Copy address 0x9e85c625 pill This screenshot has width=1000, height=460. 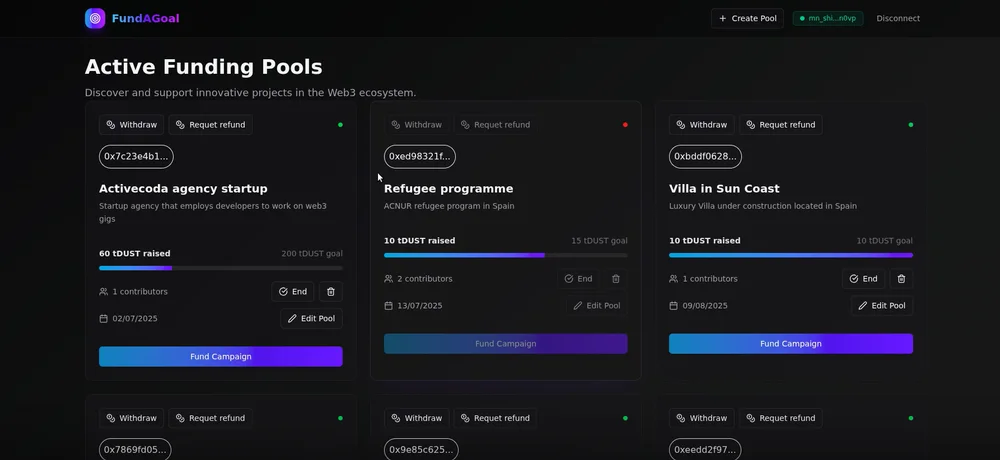click(x=421, y=450)
